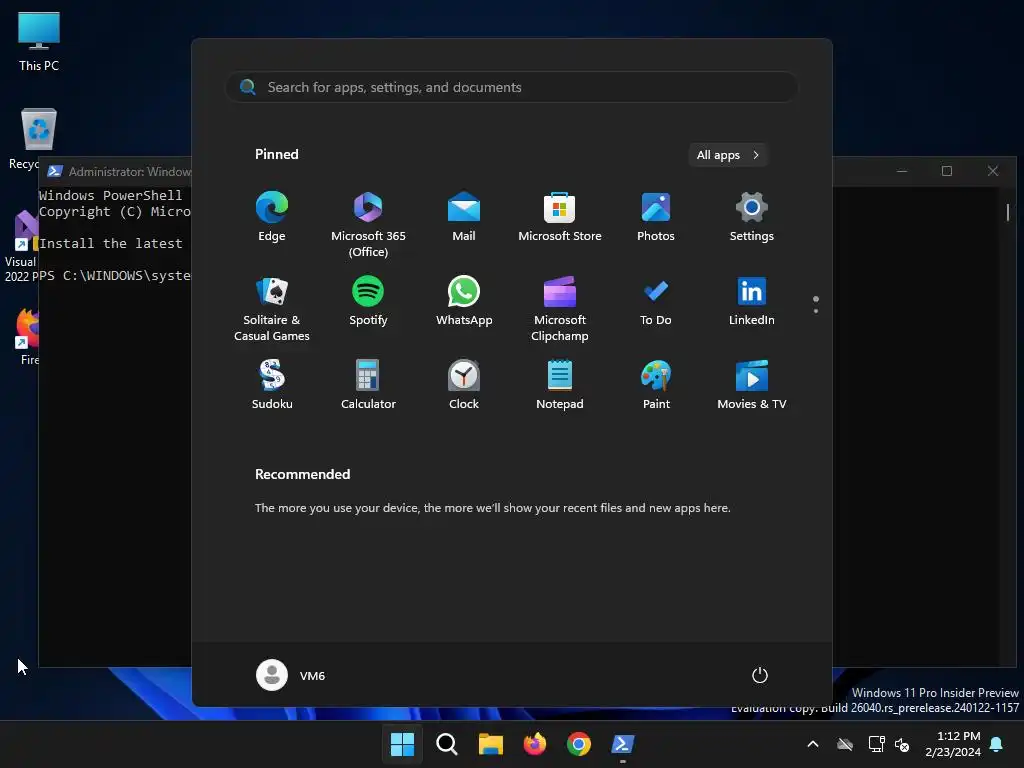Open Movies & TV

click(752, 385)
